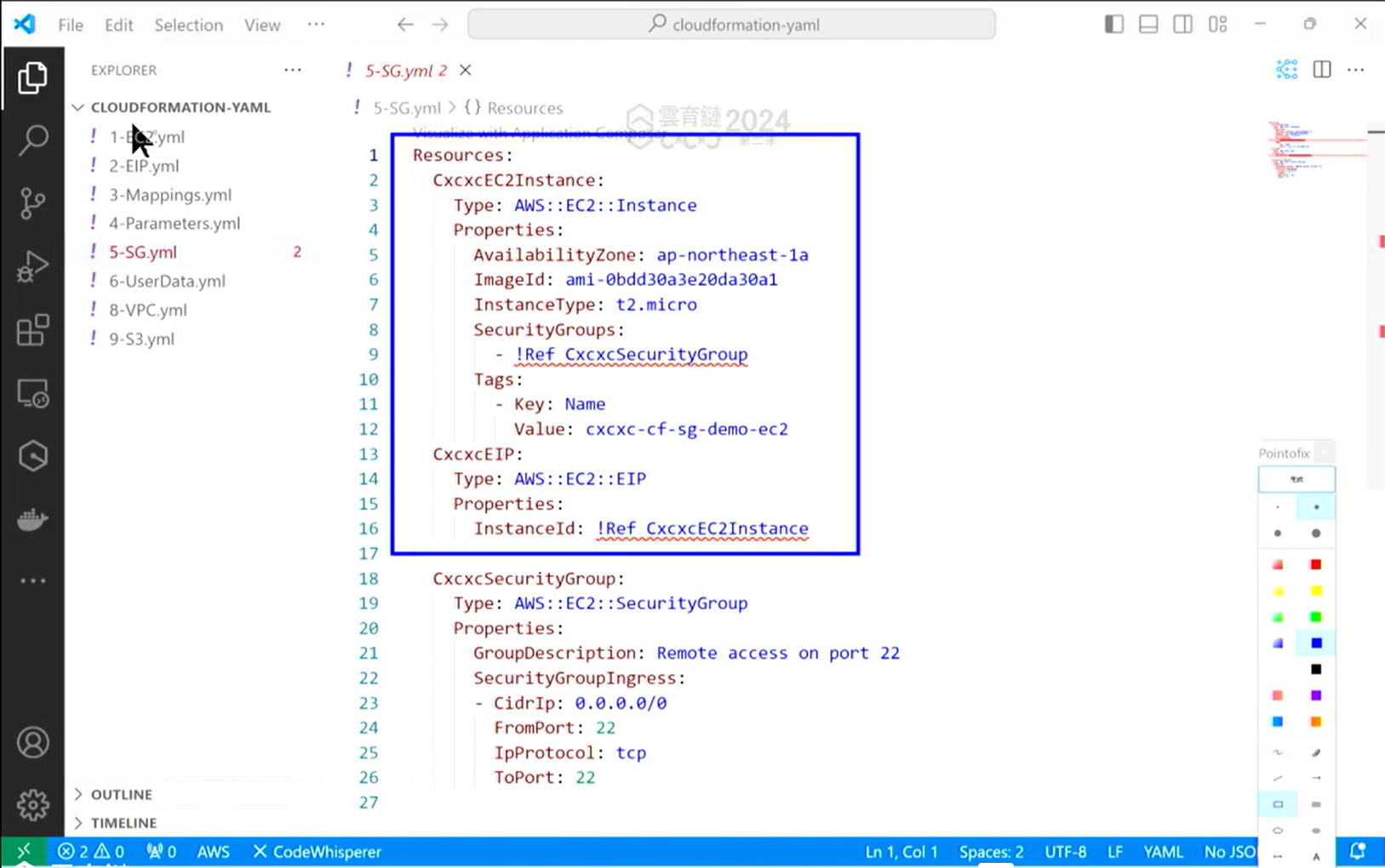Viewport: 1385px width, 868px height.
Task: Open the View menu
Action: [261, 25]
